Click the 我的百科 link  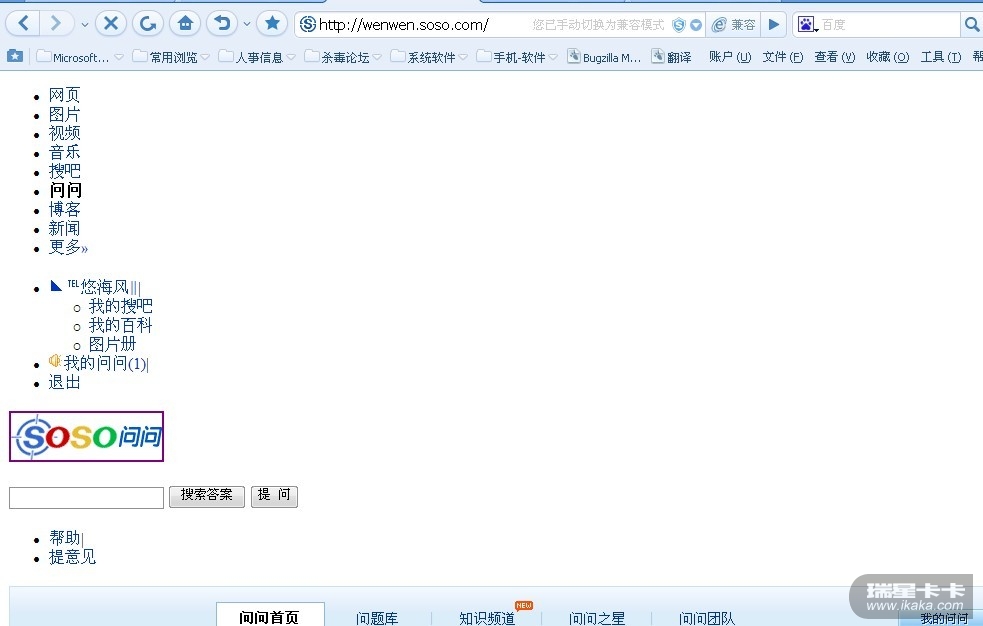120,325
